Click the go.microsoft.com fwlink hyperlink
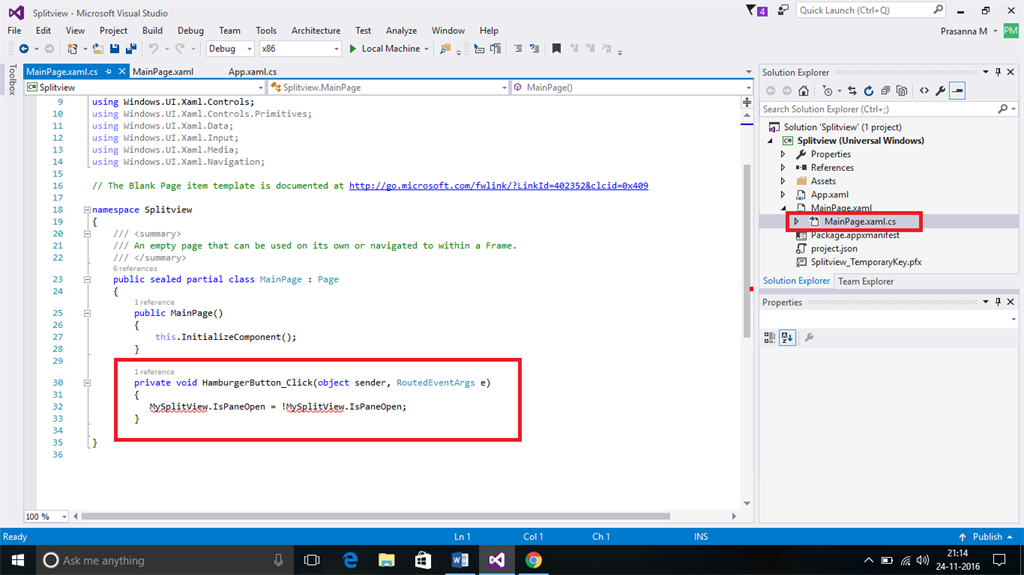Image resolution: width=1024 pixels, height=575 pixels. point(498,186)
